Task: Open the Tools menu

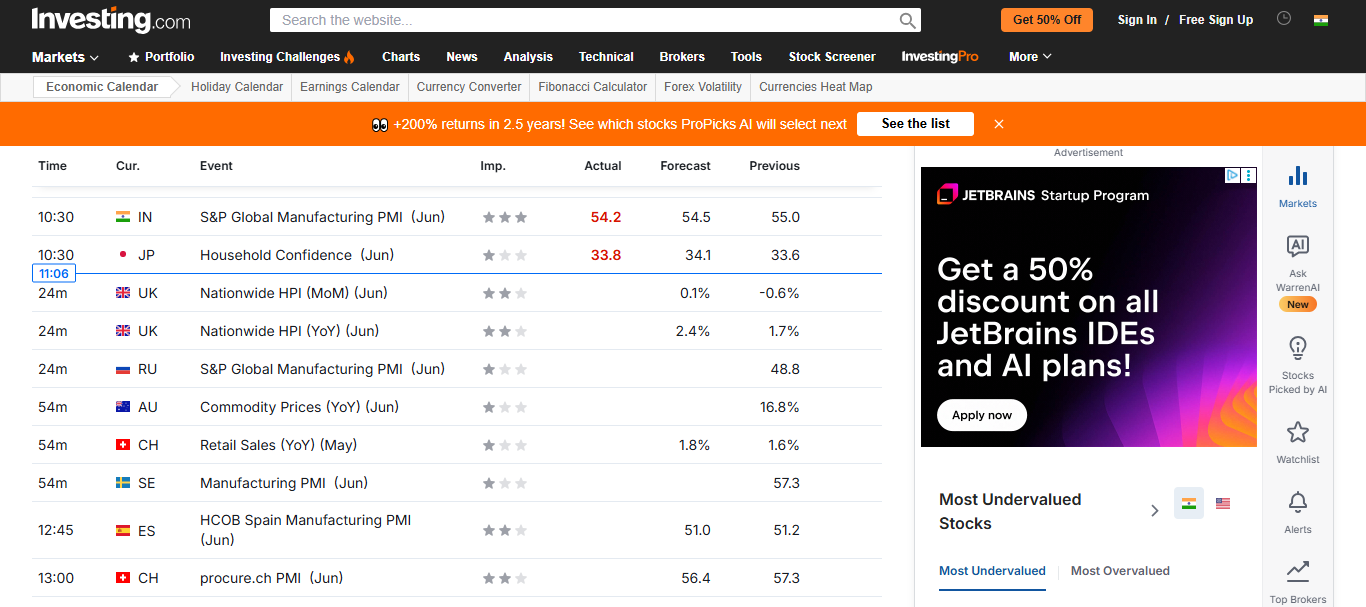Action: (x=746, y=57)
